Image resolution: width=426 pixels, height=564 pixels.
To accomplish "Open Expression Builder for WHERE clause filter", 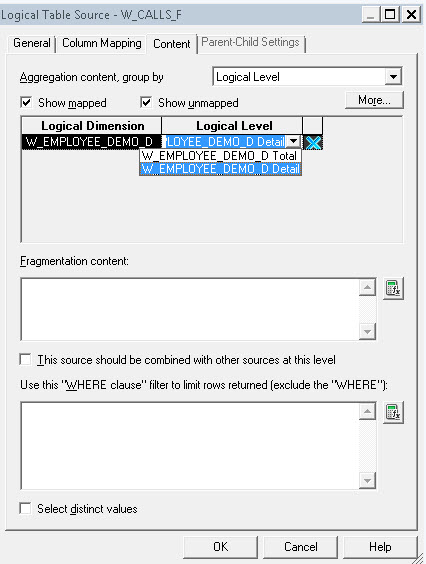I will [x=393, y=412].
